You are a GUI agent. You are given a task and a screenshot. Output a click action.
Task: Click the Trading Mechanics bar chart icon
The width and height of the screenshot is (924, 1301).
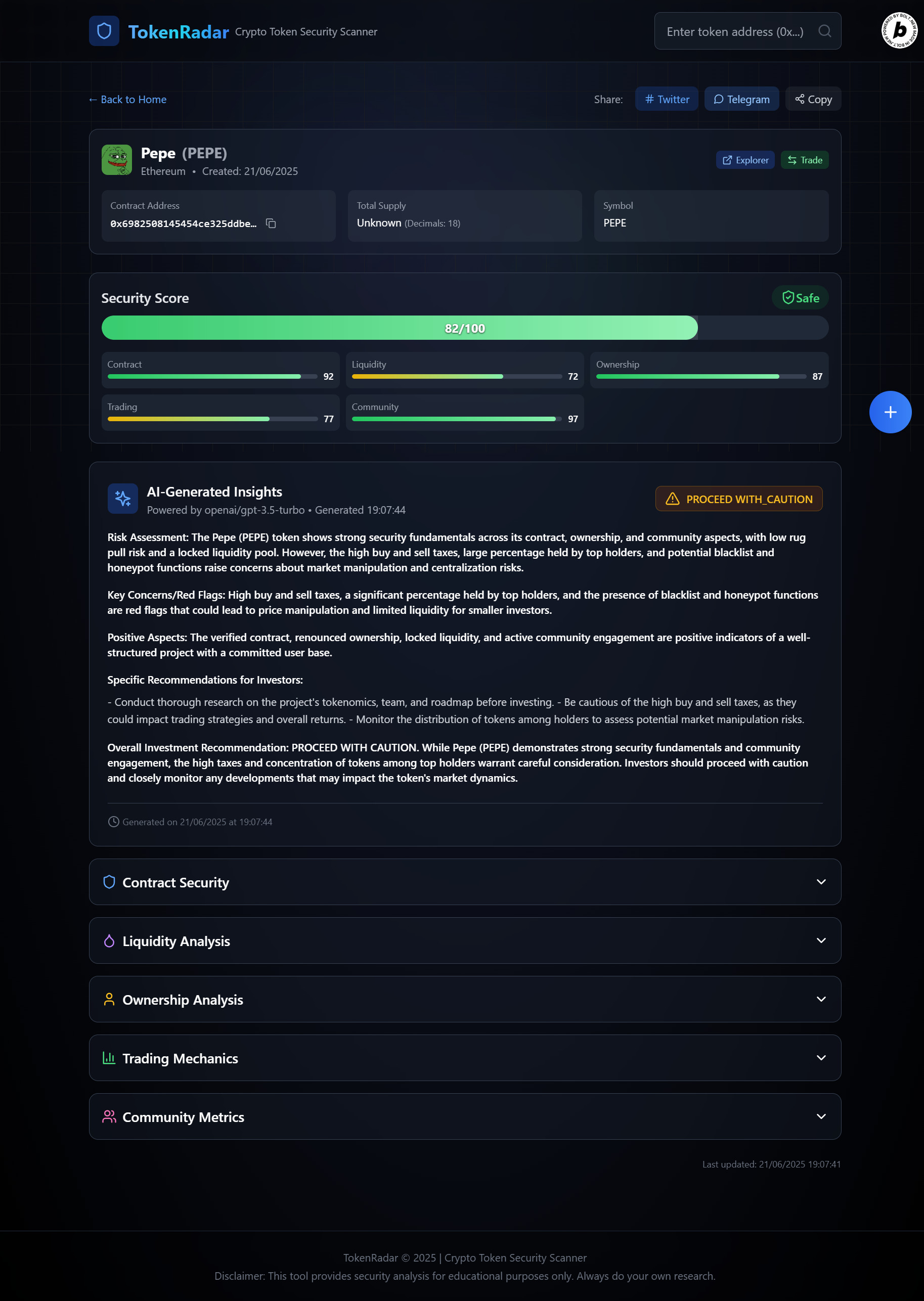coord(109,1057)
